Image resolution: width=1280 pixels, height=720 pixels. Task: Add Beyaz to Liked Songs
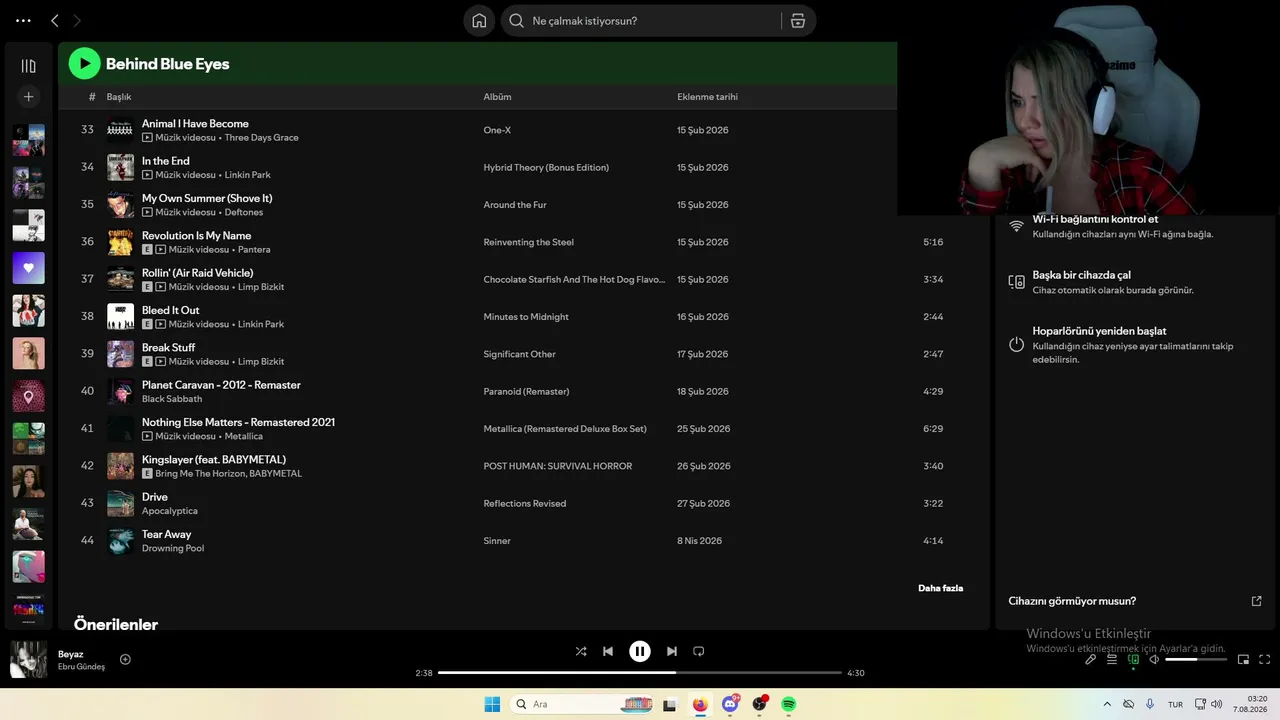(125, 659)
